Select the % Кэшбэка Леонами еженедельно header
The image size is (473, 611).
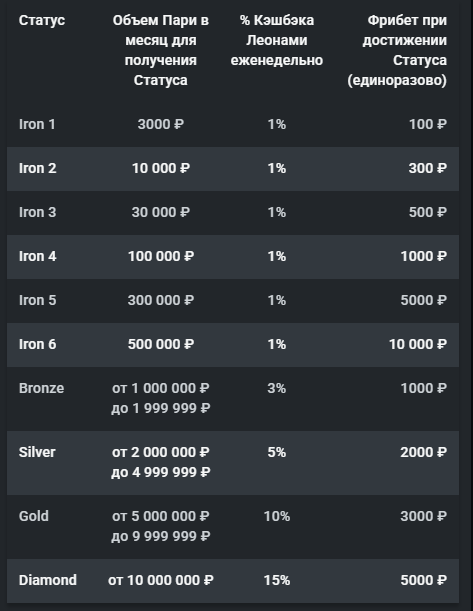[277, 40]
